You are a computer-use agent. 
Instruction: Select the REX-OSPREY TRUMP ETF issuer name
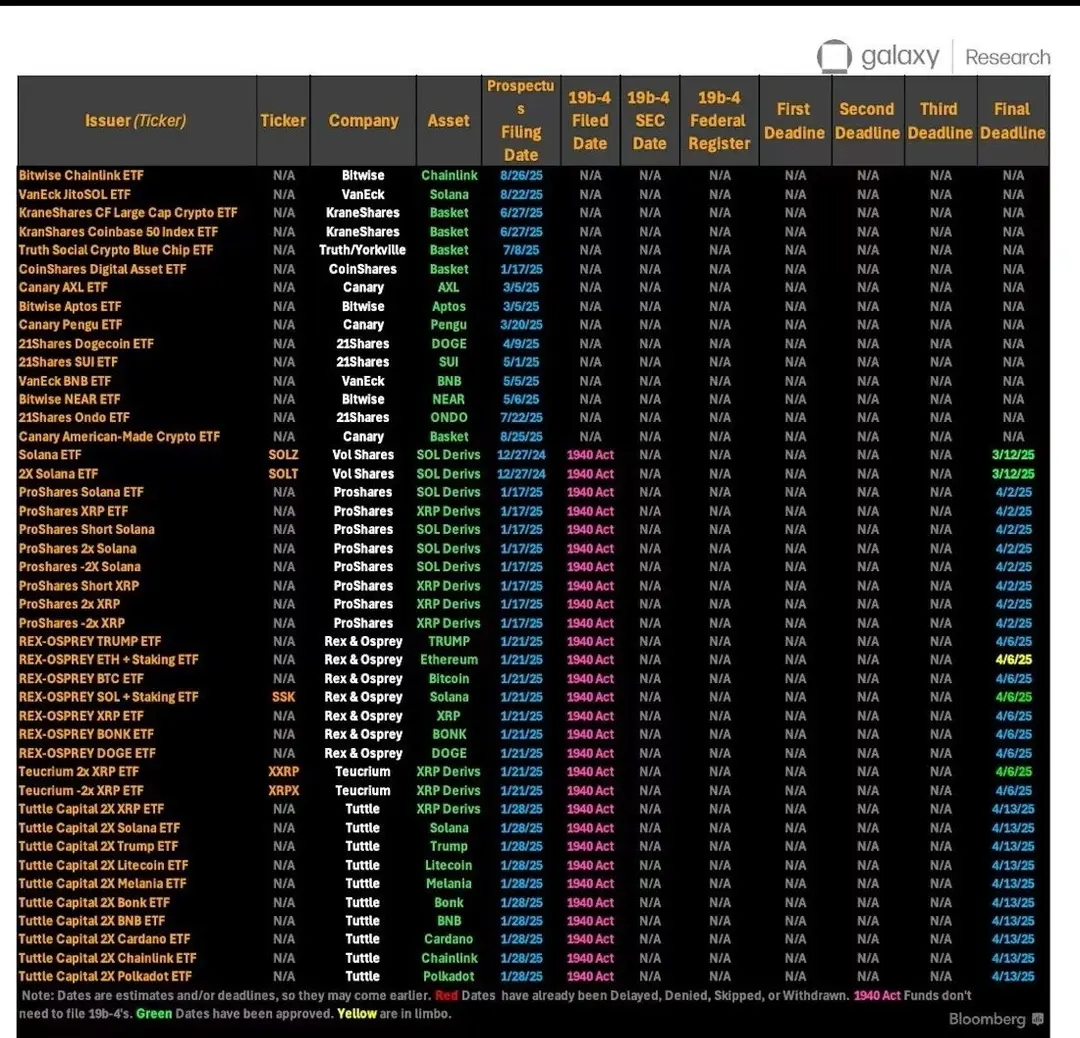pos(90,641)
